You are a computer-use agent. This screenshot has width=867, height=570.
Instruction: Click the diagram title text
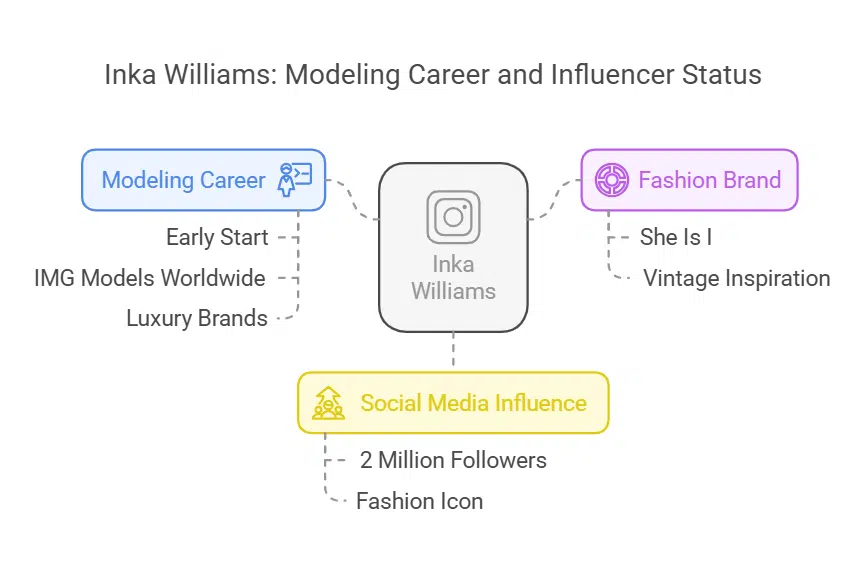point(433,75)
